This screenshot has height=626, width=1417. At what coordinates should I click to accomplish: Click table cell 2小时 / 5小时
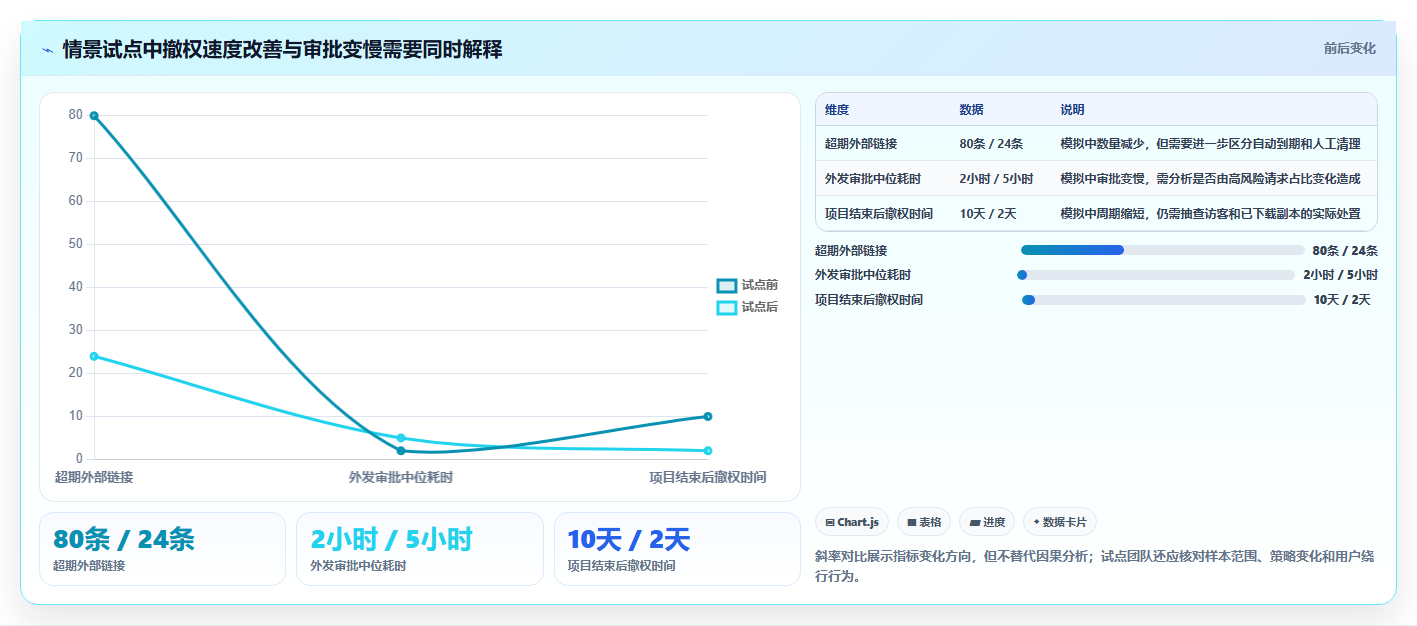996,179
